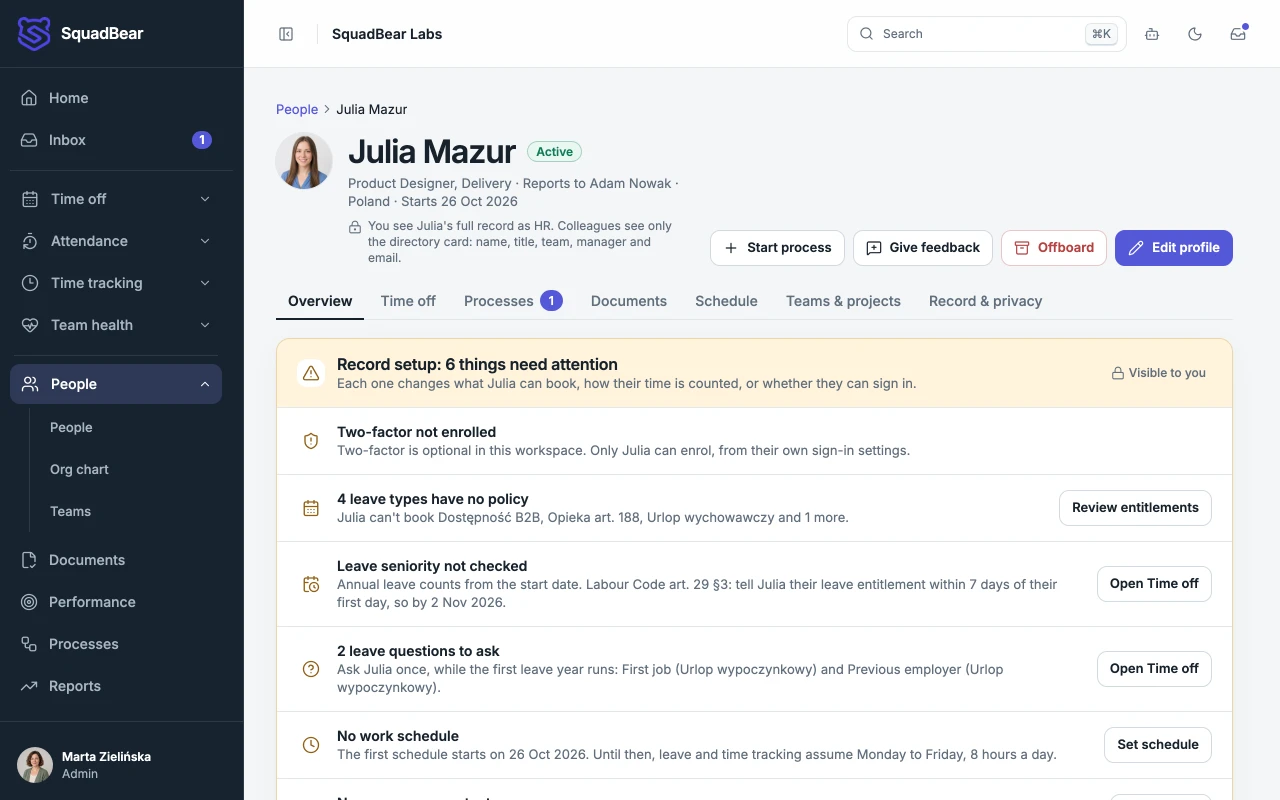Click the SquadBear logo icon

pos(34,34)
